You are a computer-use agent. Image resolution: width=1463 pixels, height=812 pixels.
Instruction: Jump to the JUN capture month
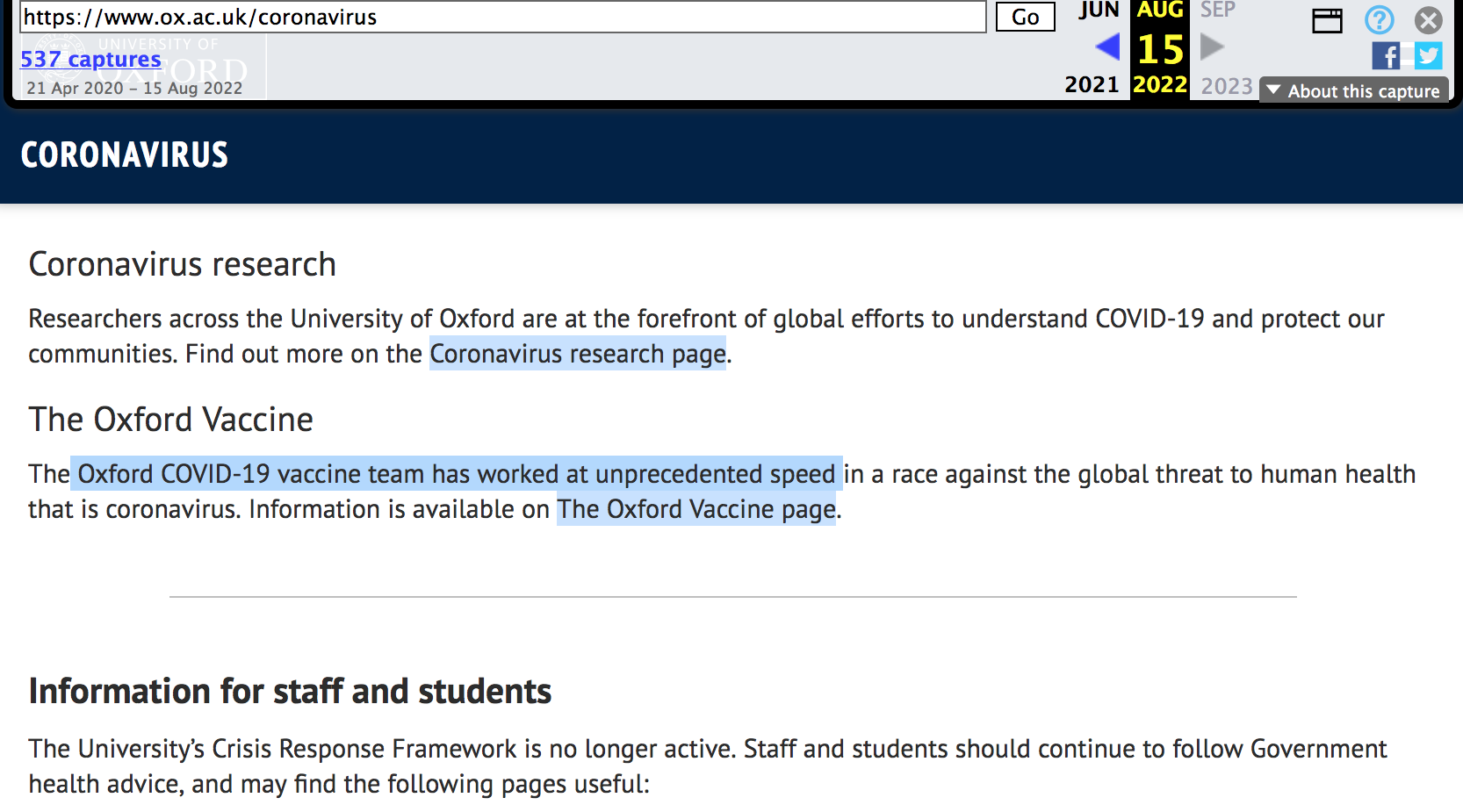(1099, 11)
